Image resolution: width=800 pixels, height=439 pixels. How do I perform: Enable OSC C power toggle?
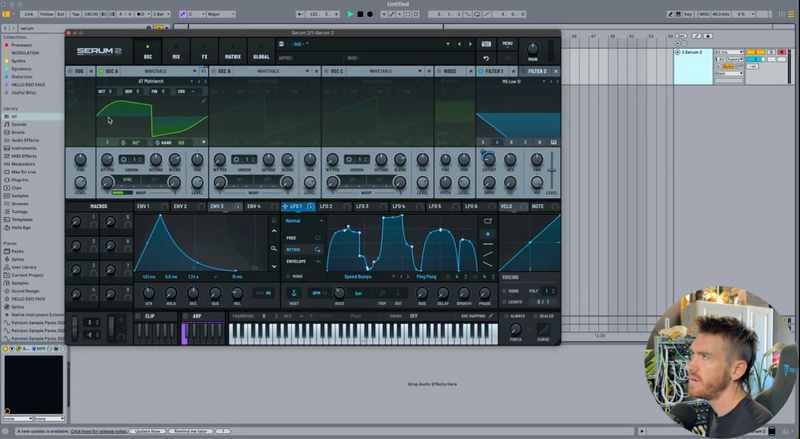point(327,71)
